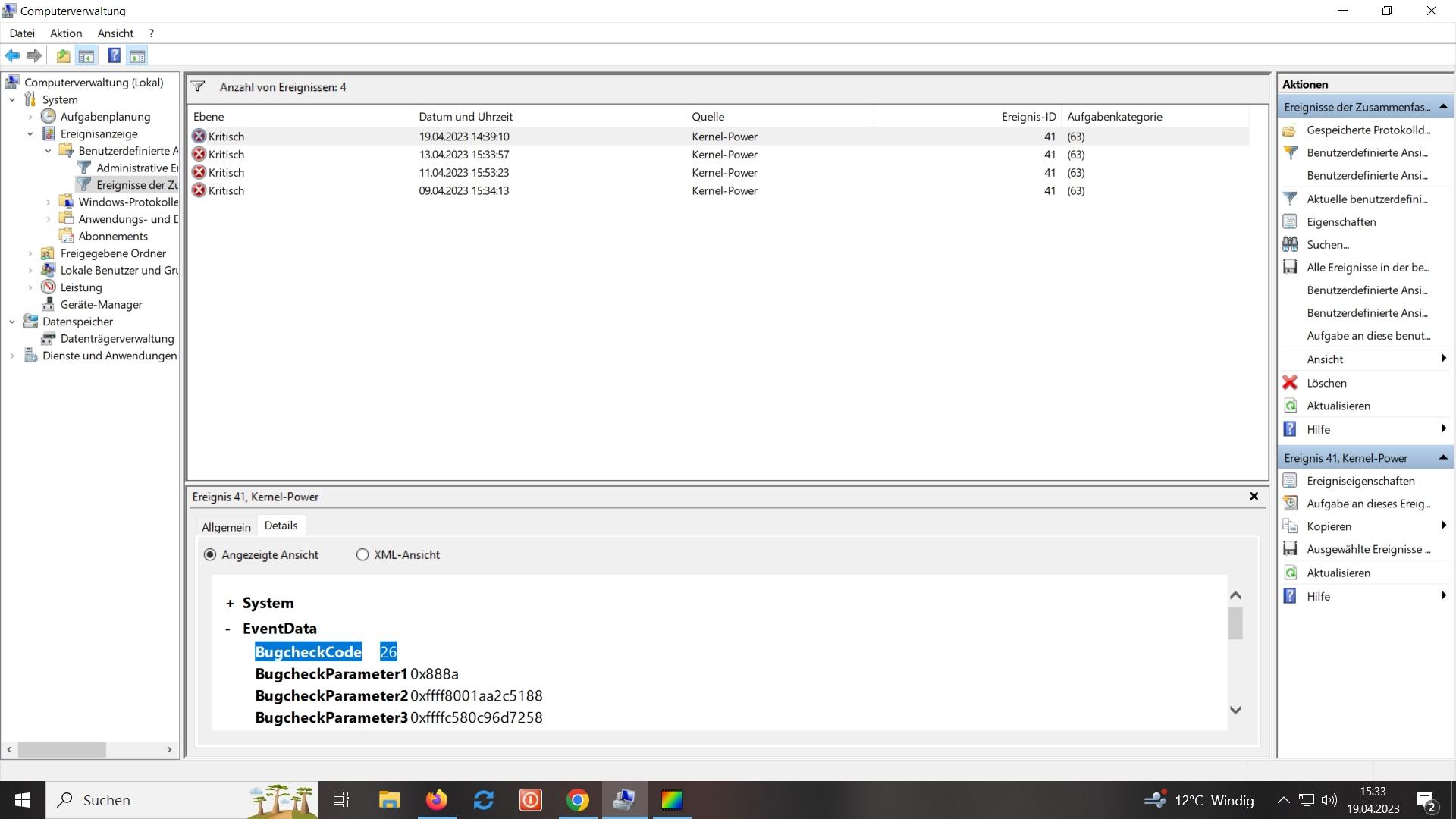Collapse the Ereignis 41, Kernel-Power actions section

click(1442, 457)
